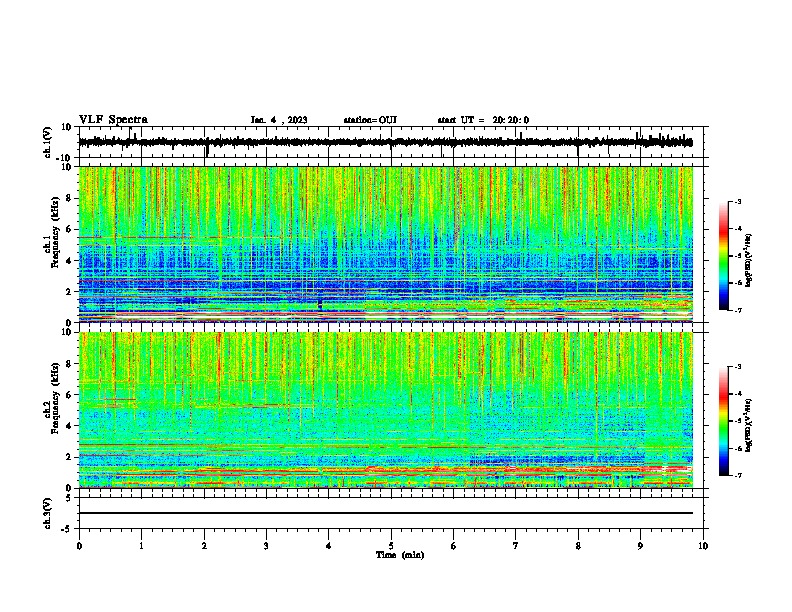792x612 pixels.
Task: Click the ch.1 voltage waveform trace
Action: 386,142
